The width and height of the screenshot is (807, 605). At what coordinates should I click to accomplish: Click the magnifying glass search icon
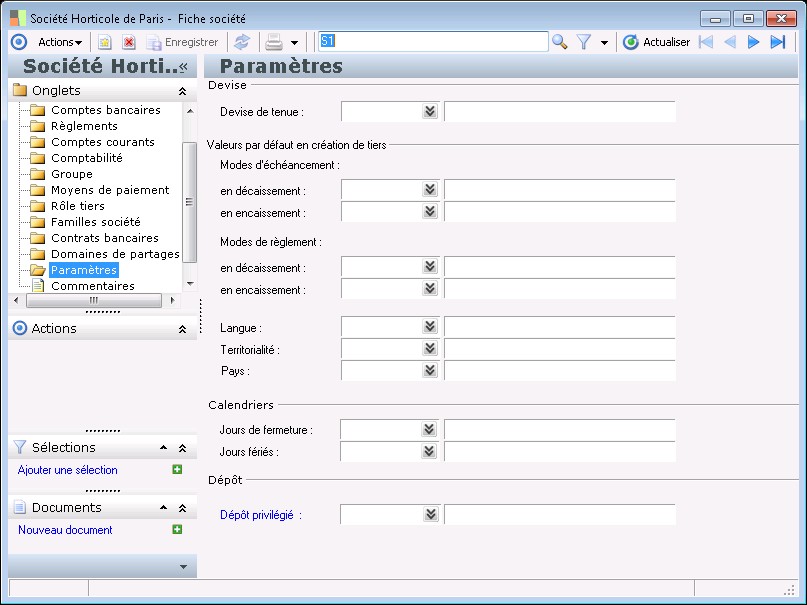559,42
